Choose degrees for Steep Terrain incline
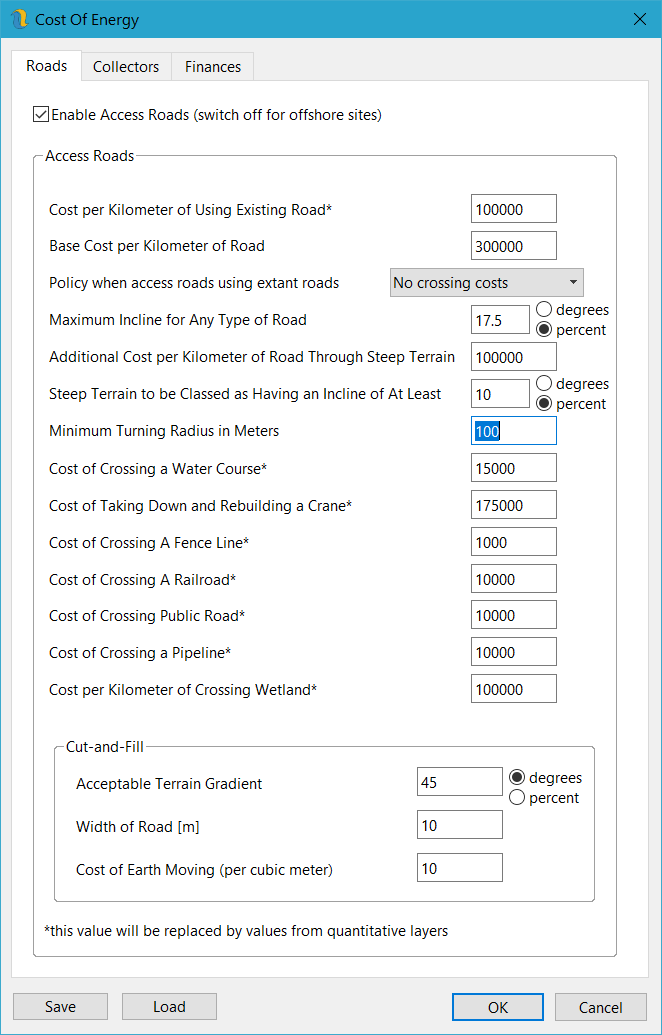The image size is (662, 1035). pos(545,384)
